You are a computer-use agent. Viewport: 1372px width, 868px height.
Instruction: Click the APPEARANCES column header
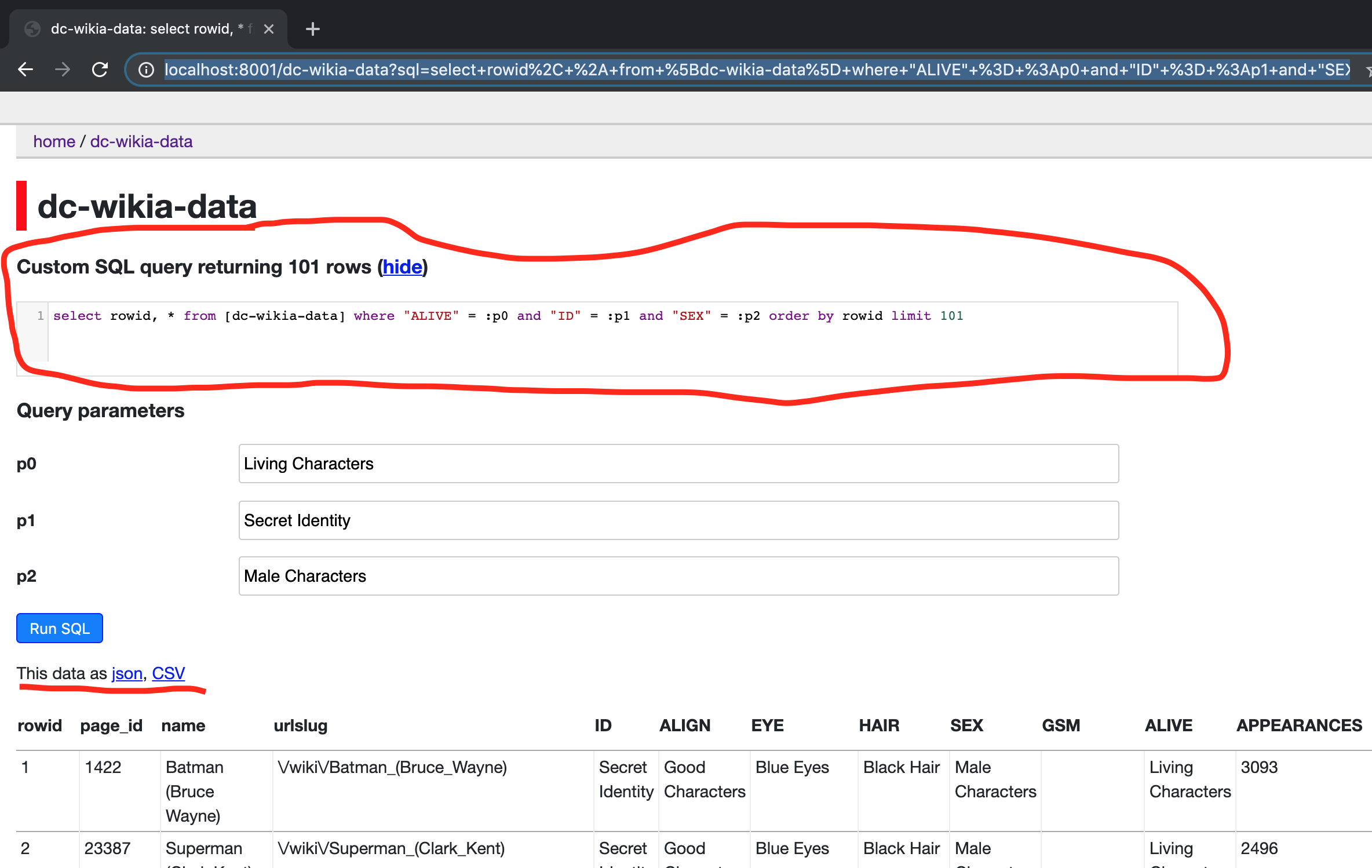(1298, 725)
